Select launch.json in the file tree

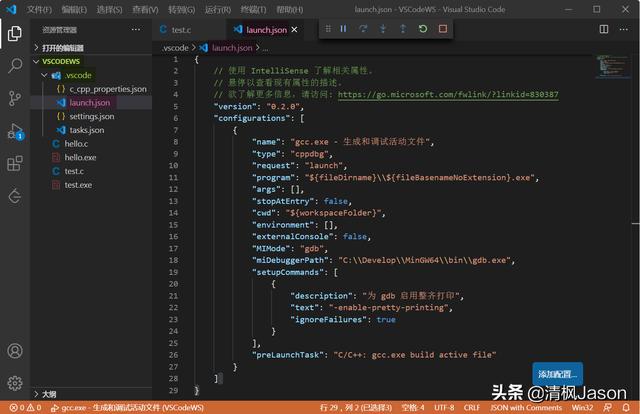[x=91, y=102]
